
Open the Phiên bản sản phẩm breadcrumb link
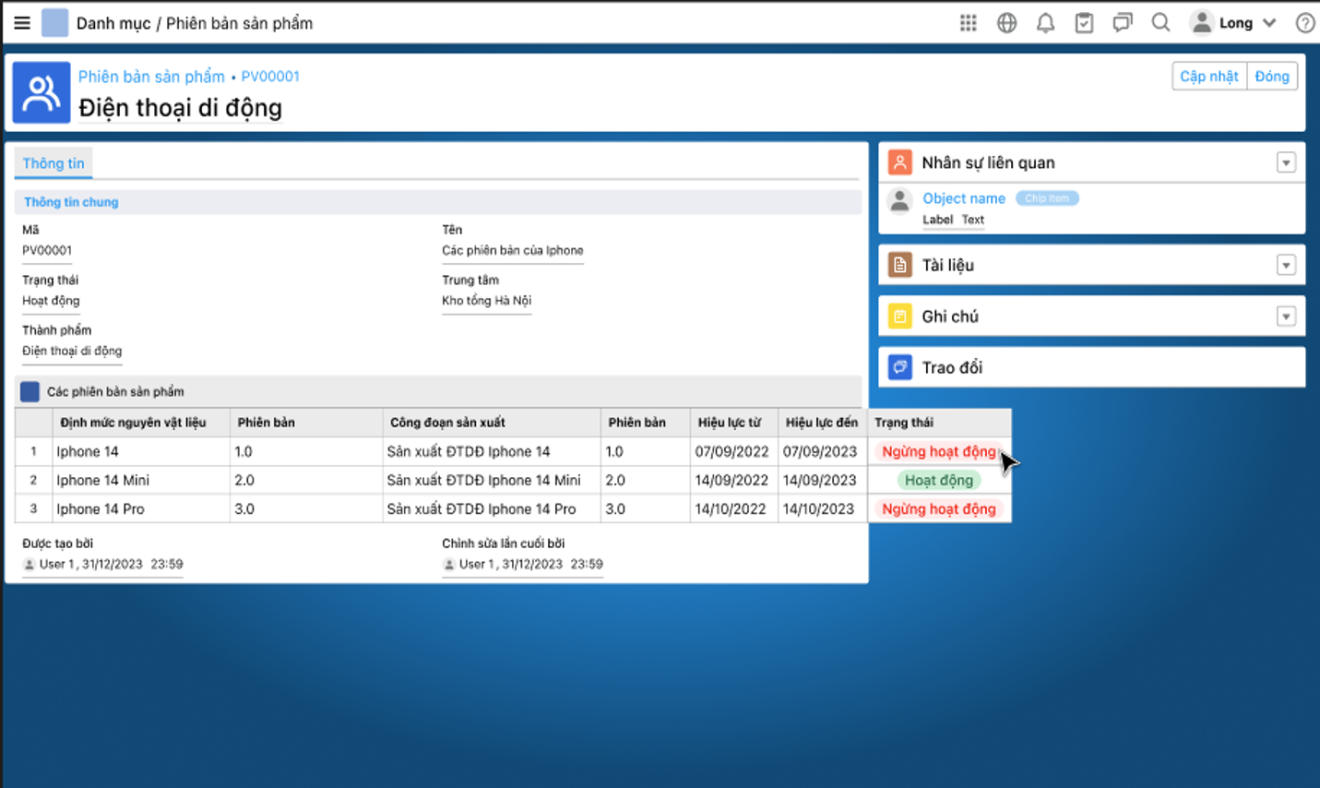click(151, 76)
